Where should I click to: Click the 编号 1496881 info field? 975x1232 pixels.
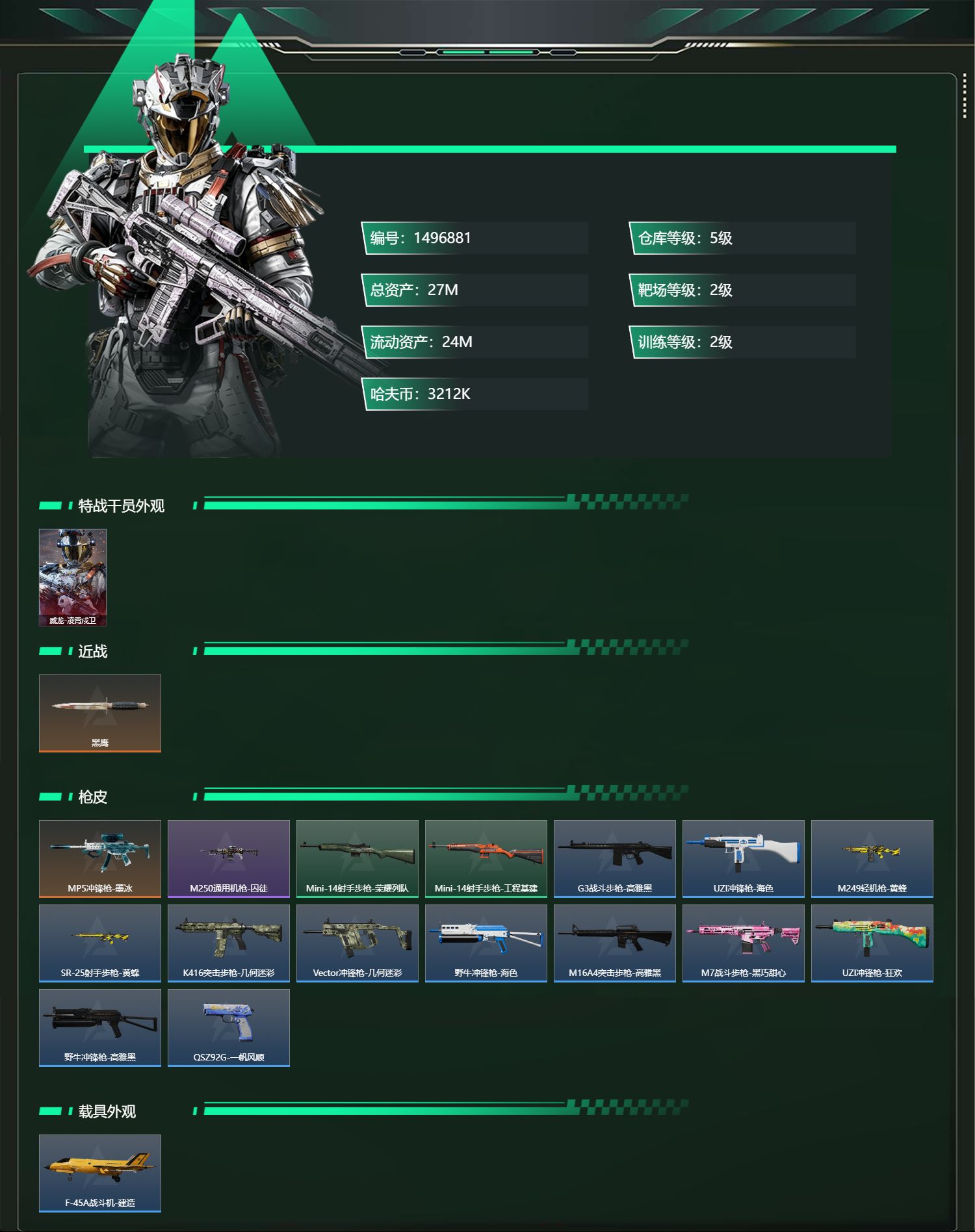pyautogui.click(x=475, y=238)
